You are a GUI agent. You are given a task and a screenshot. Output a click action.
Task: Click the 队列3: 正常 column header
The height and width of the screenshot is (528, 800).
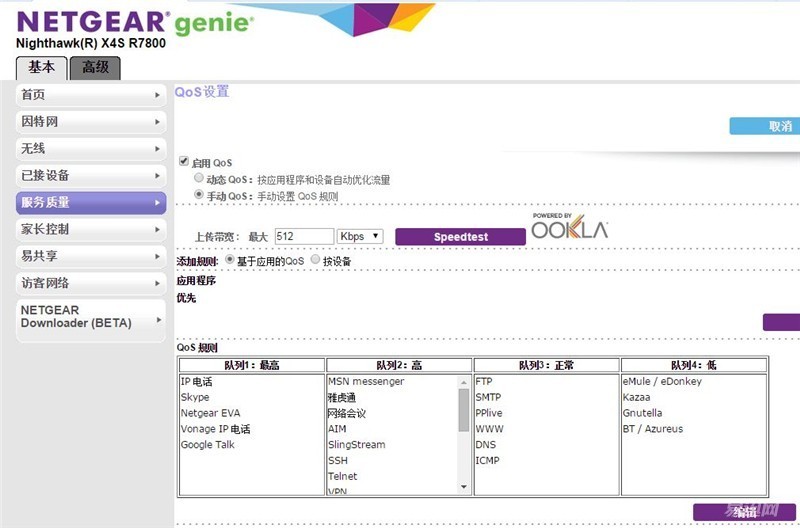tap(546, 365)
